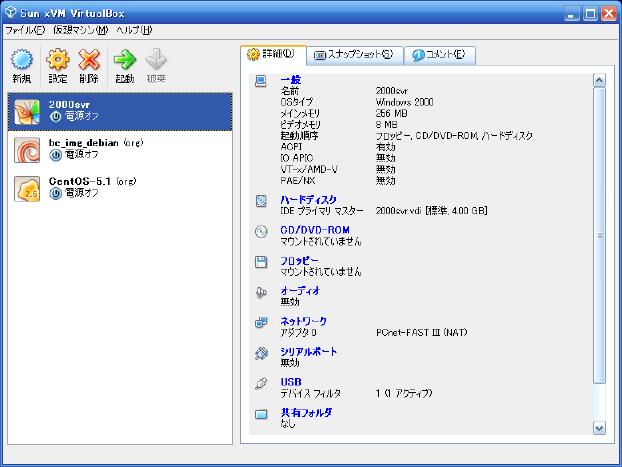
Task: Click the details pane scrollbar thumb
Action: [x=599, y=235]
